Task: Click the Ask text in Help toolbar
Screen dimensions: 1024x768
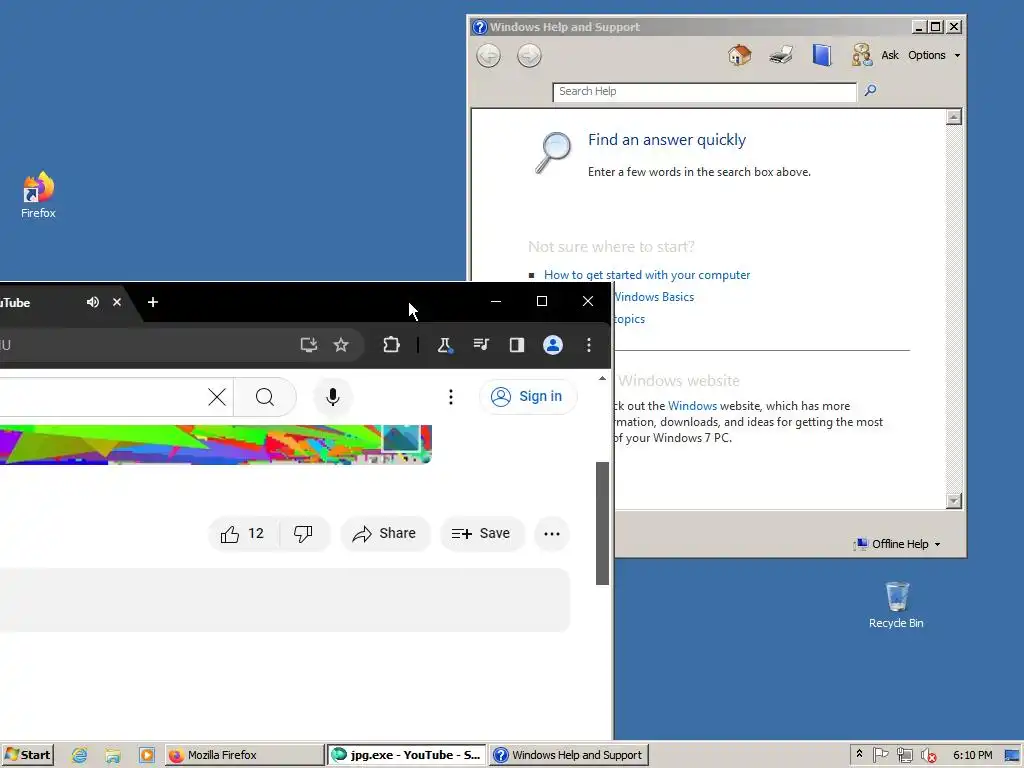Action: 889,56
